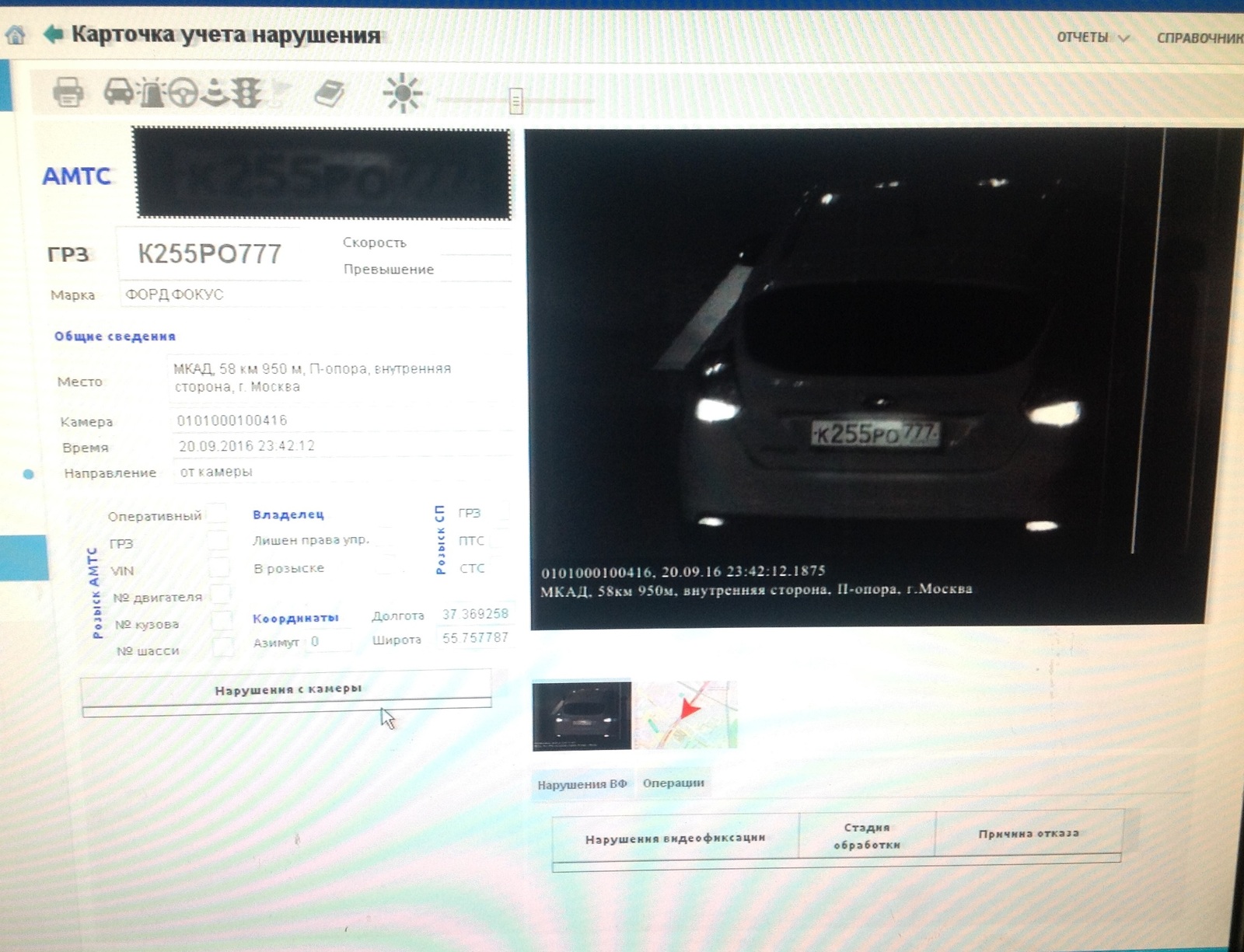
Task: Click the Общие сведения heading
Action: pyautogui.click(x=115, y=336)
